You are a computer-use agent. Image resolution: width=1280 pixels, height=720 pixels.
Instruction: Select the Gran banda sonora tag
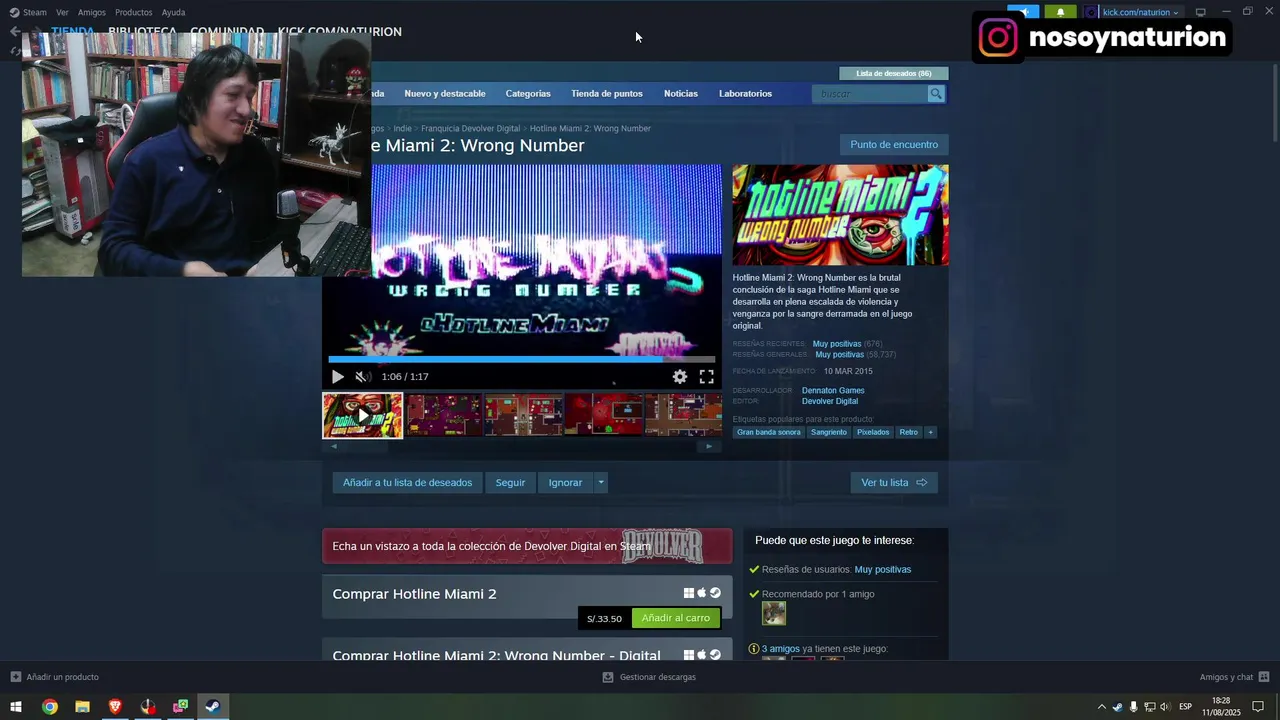769,432
